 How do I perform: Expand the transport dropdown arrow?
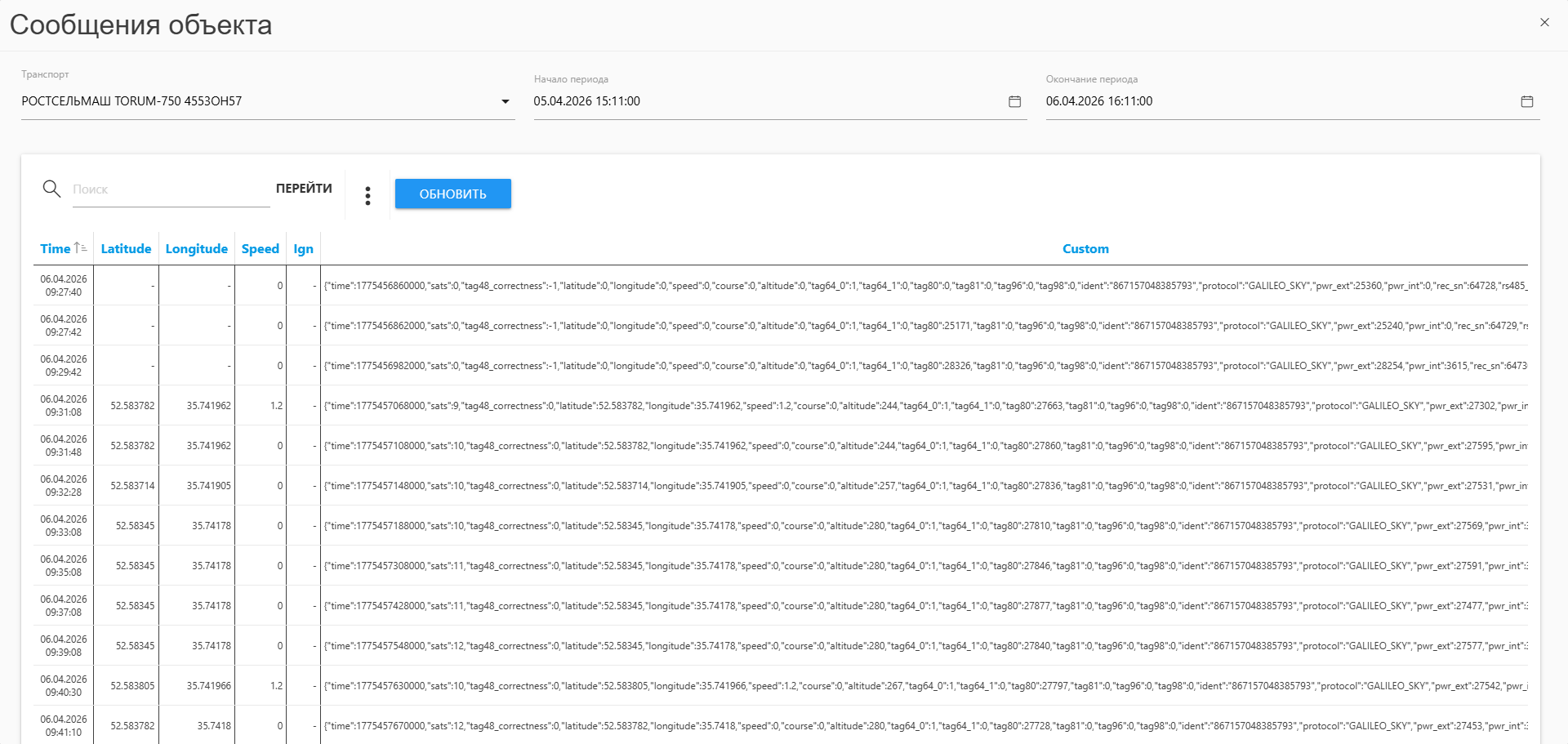(x=505, y=101)
